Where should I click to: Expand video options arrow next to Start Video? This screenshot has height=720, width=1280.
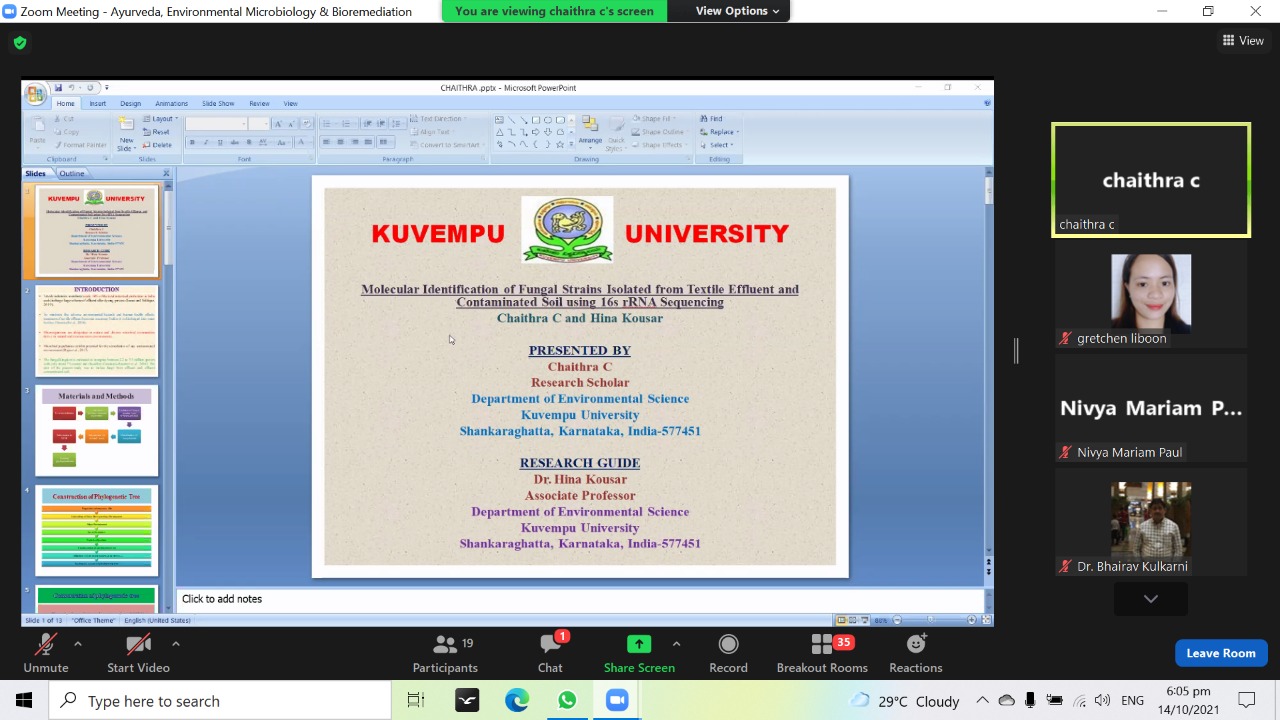tap(176, 644)
